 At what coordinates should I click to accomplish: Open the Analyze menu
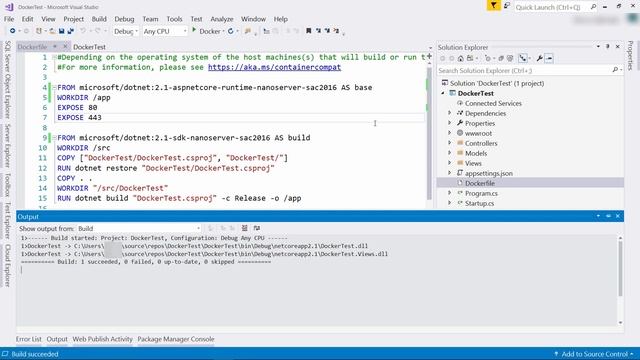pyautogui.click(x=222, y=19)
